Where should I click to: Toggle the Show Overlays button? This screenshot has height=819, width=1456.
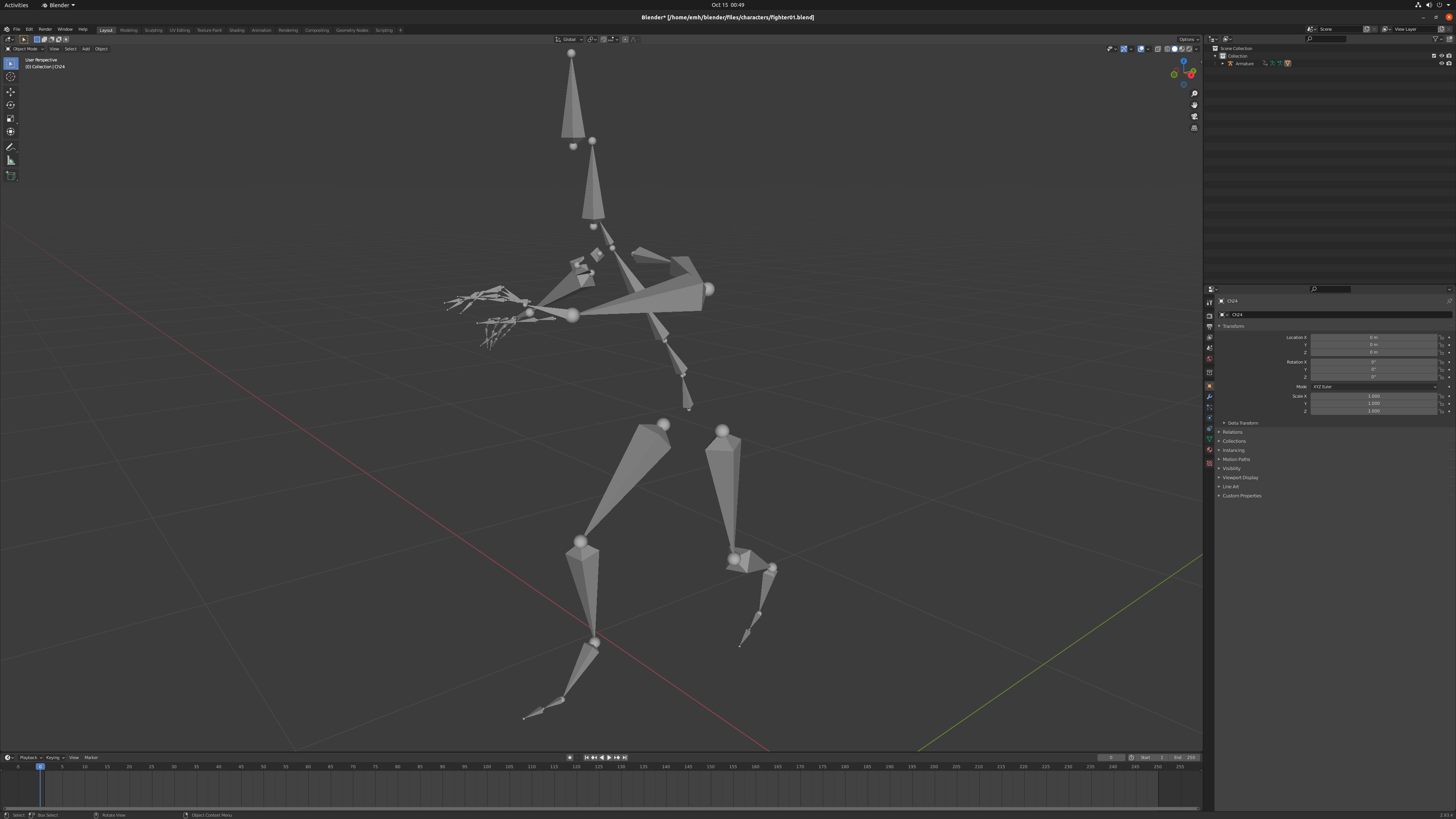pyautogui.click(x=1141, y=49)
